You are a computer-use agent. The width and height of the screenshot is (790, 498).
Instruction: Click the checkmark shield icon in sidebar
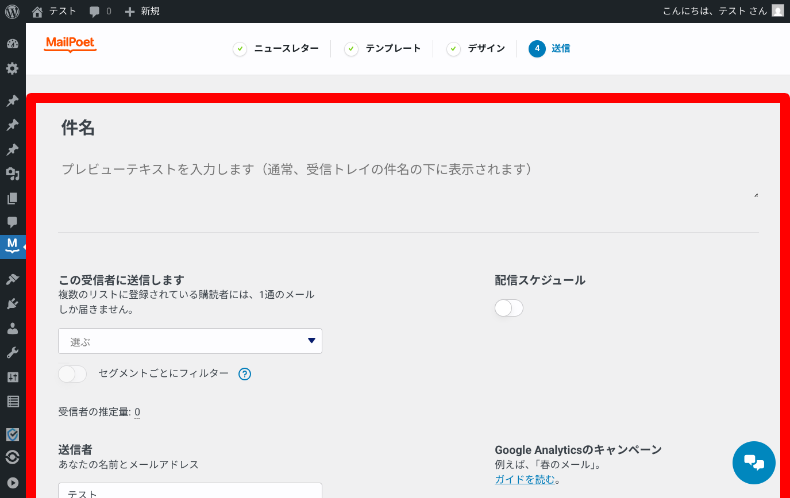click(x=13, y=434)
